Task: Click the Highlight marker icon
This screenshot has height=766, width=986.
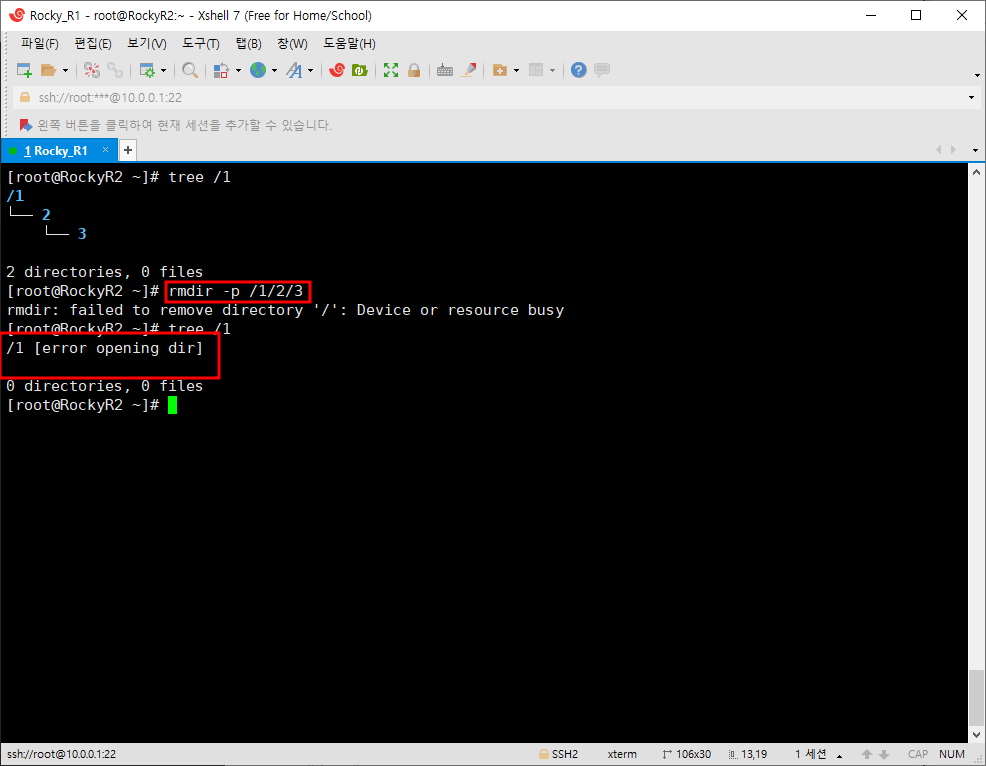Action: pyautogui.click(x=468, y=70)
